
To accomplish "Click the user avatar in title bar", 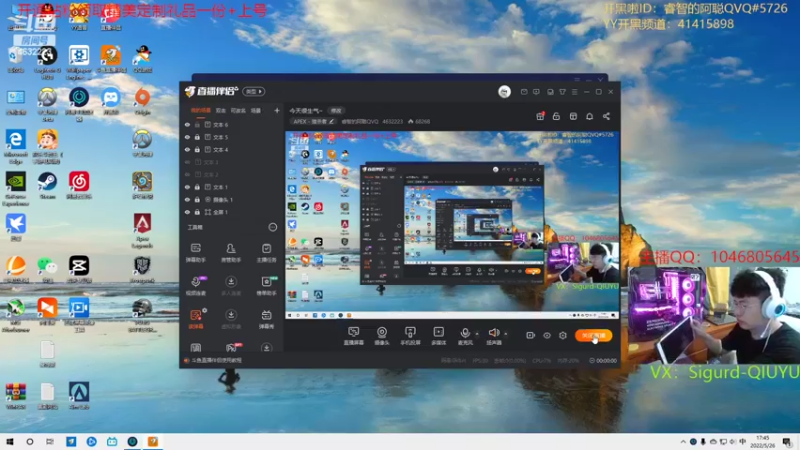I will pos(504,92).
